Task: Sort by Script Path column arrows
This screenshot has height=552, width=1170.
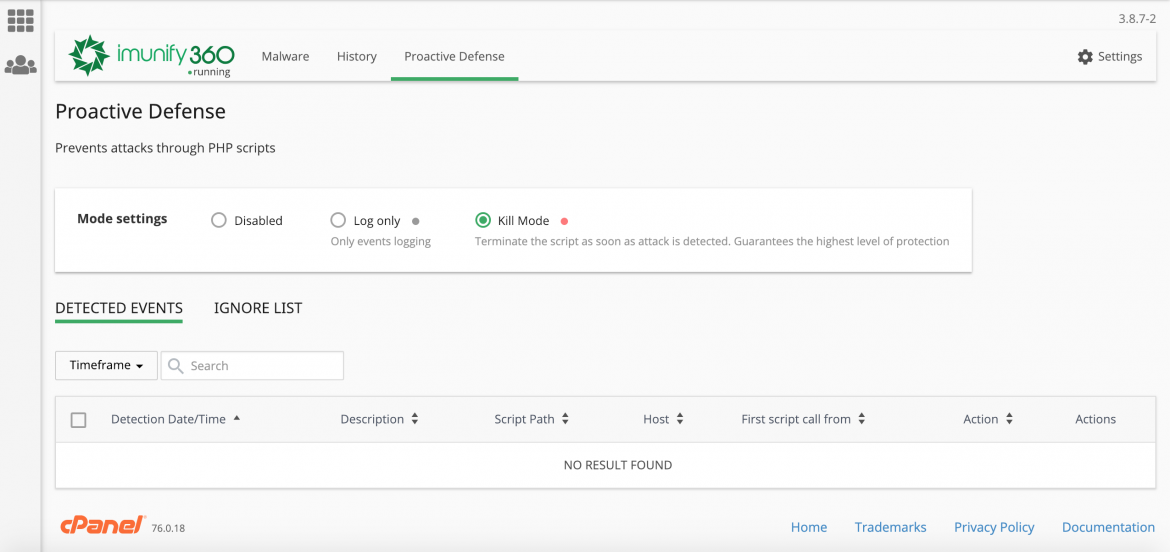Action: 565,420
